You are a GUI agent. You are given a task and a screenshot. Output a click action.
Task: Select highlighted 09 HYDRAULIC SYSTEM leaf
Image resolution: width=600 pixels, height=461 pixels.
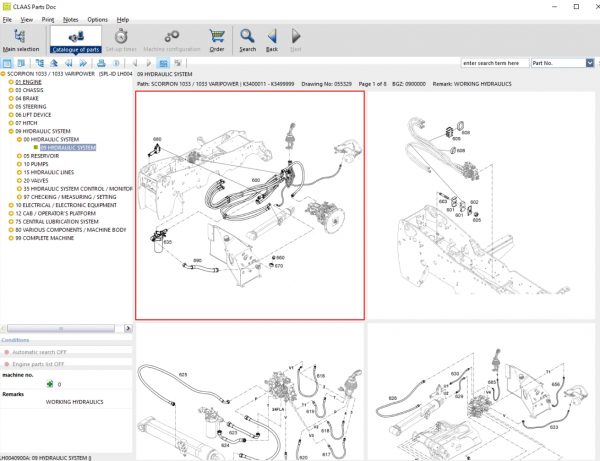click(x=68, y=148)
